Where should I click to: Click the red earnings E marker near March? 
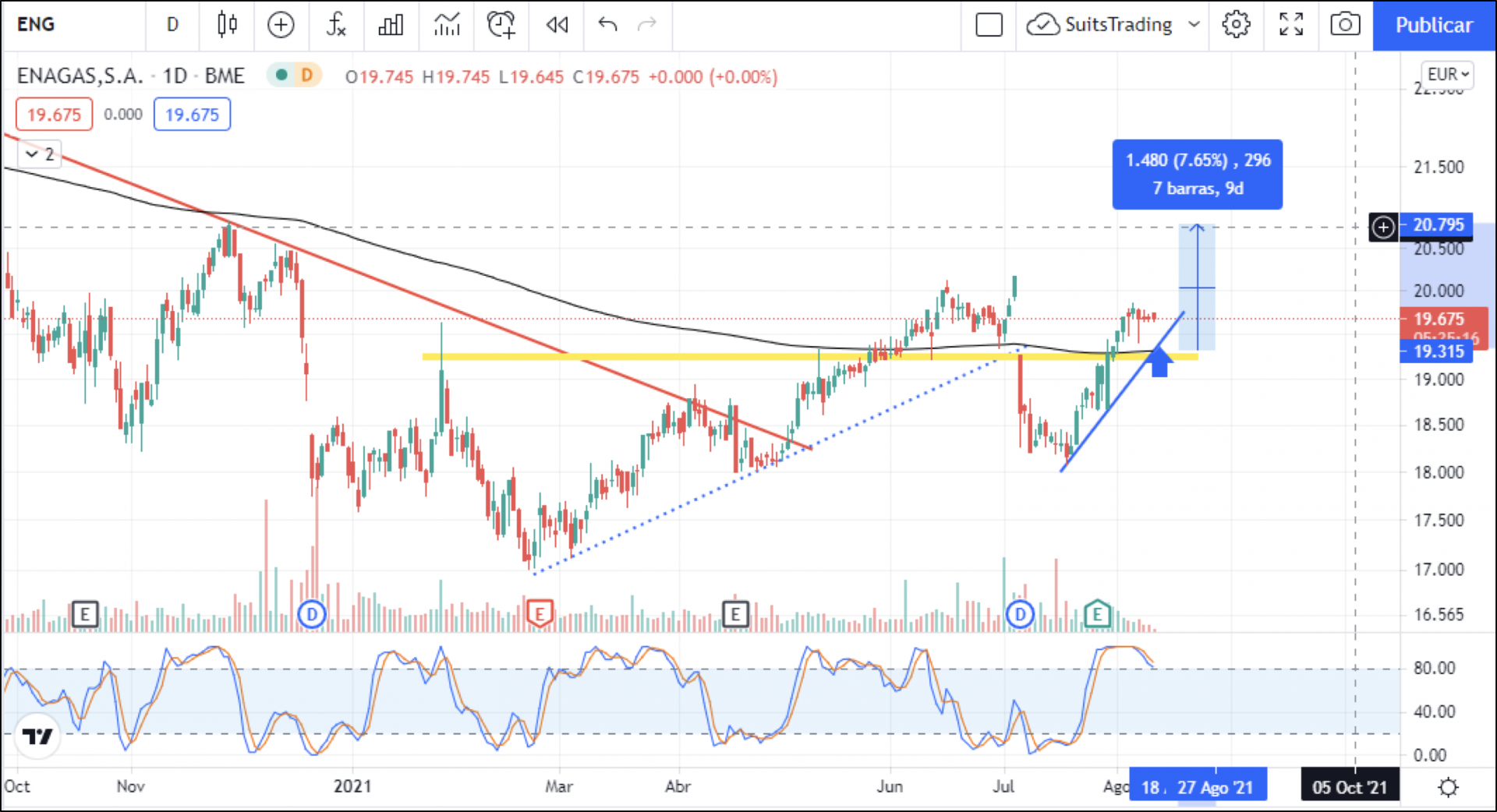(x=540, y=614)
